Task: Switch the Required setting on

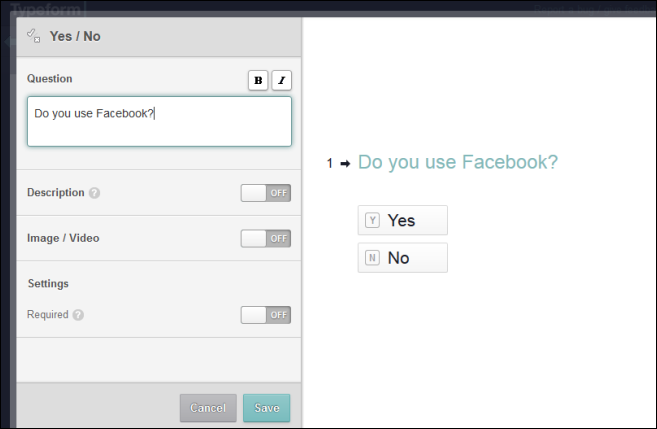Action: click(x=265, y=315)
